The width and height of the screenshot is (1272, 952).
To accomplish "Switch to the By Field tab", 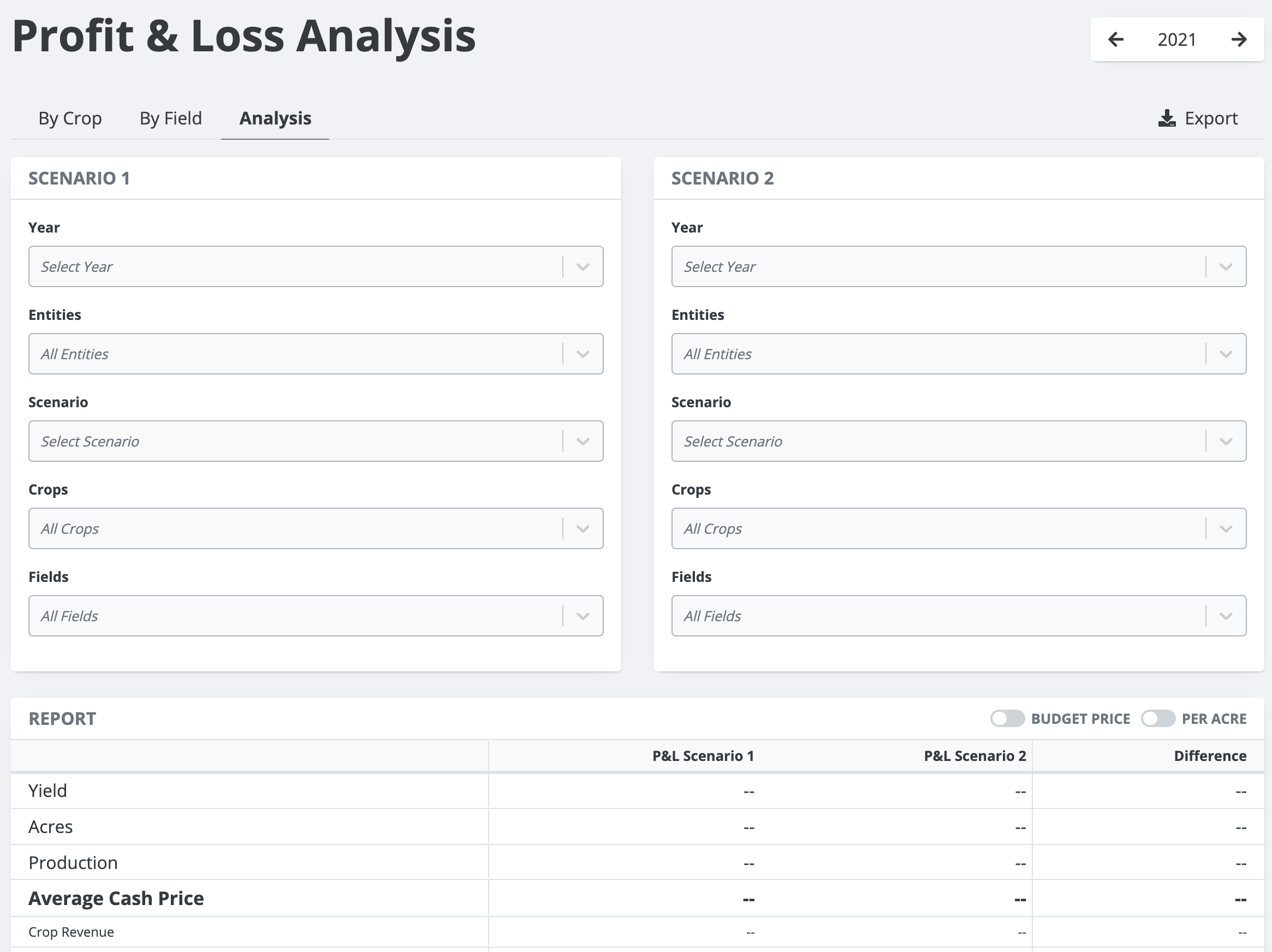I will [170, 118].
